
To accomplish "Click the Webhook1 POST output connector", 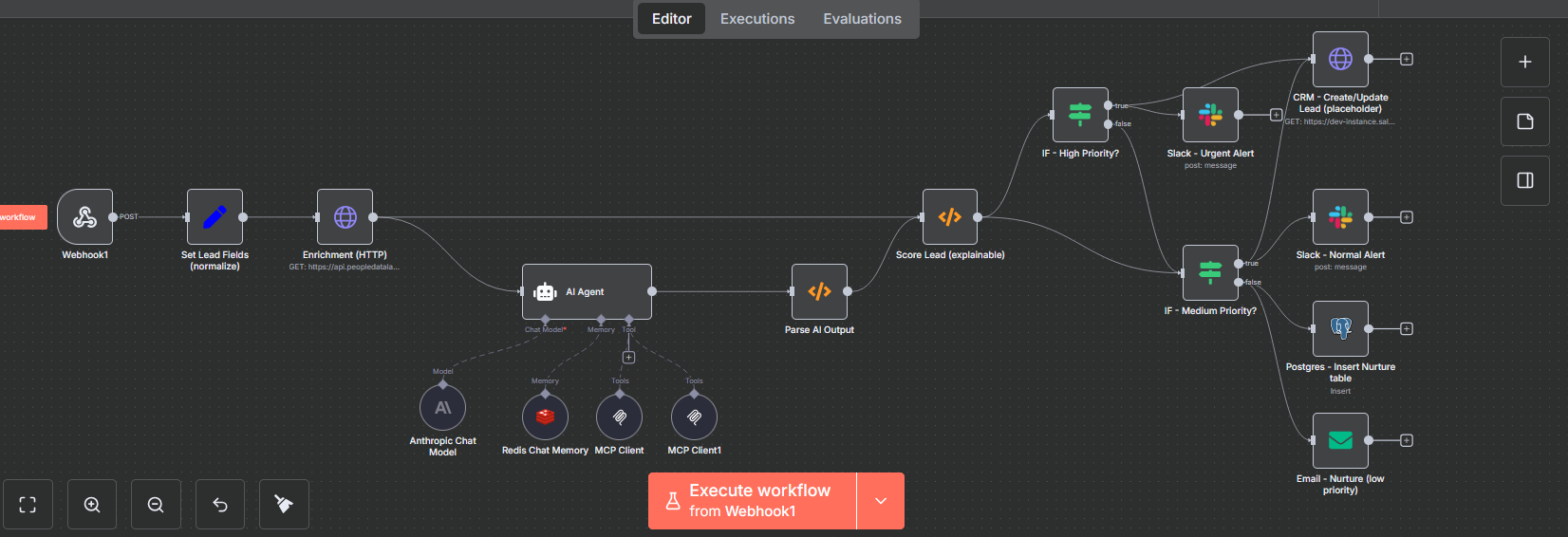I will point(113,217).
